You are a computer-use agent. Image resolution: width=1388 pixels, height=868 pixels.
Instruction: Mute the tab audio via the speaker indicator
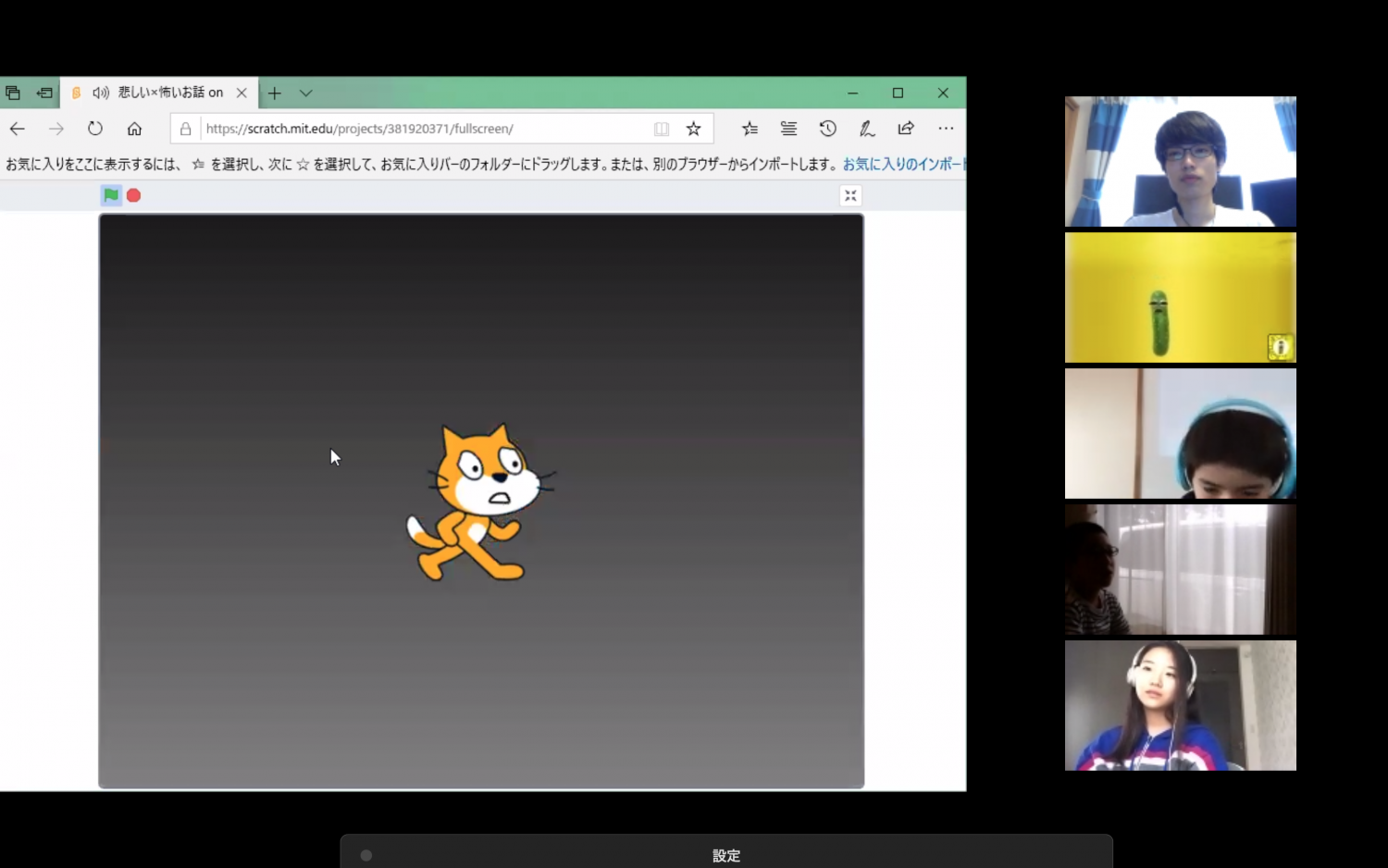pos(100,93)
